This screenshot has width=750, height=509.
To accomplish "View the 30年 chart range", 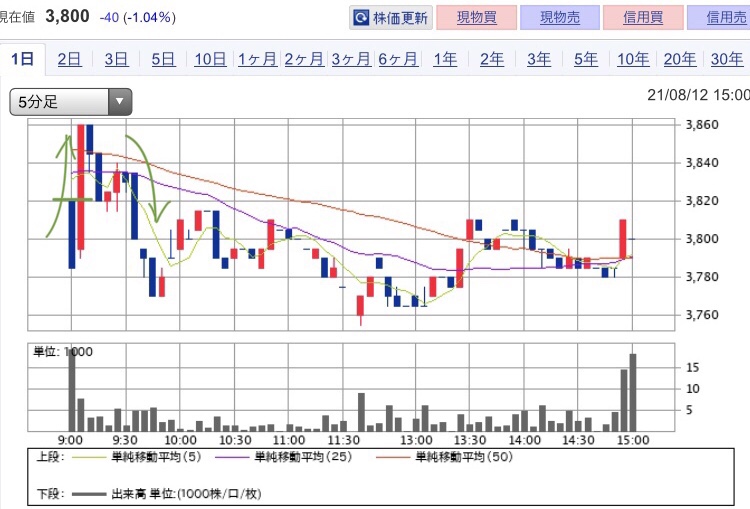I will [727, 59].
